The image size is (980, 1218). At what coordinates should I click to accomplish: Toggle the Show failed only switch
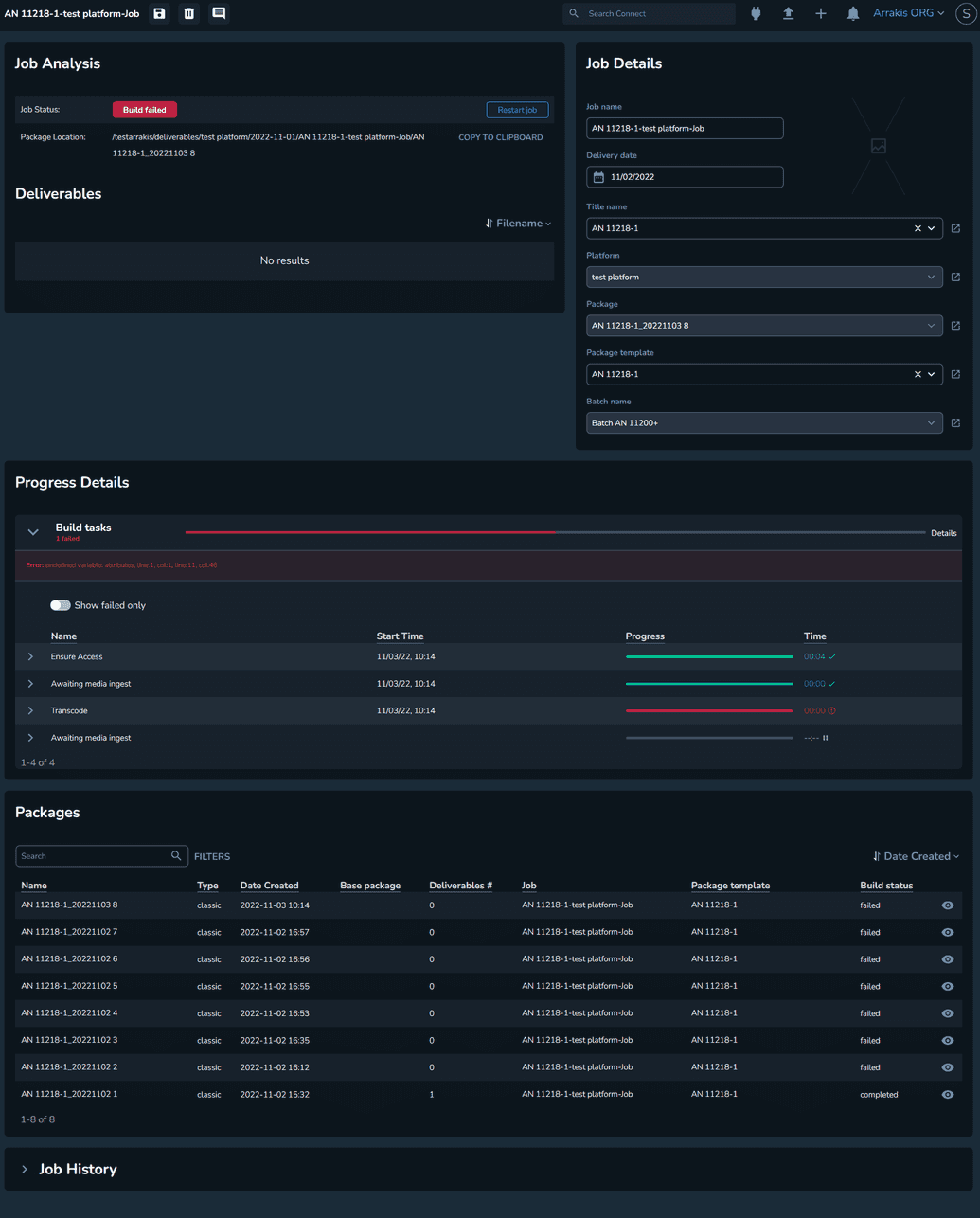[x=61, y=605]
